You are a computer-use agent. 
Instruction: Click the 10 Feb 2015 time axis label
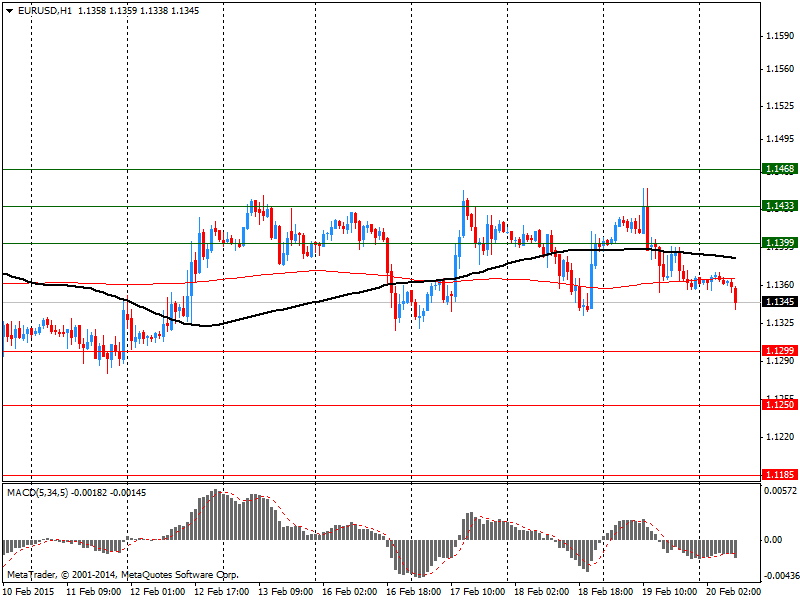[x=29, y=592]
